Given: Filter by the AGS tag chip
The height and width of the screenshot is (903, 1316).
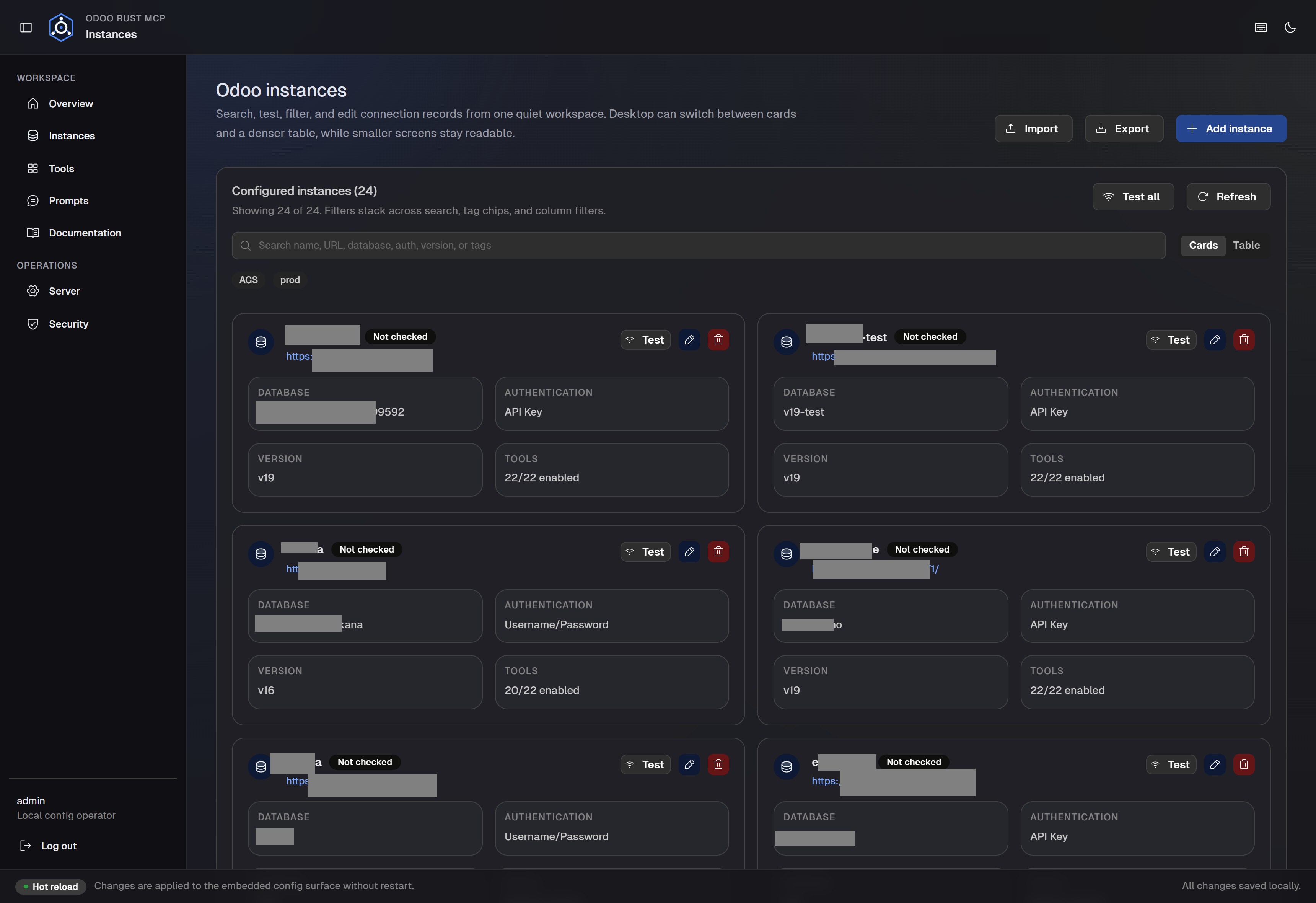Looking at the screenshot, I should click(x=248, y=280).
